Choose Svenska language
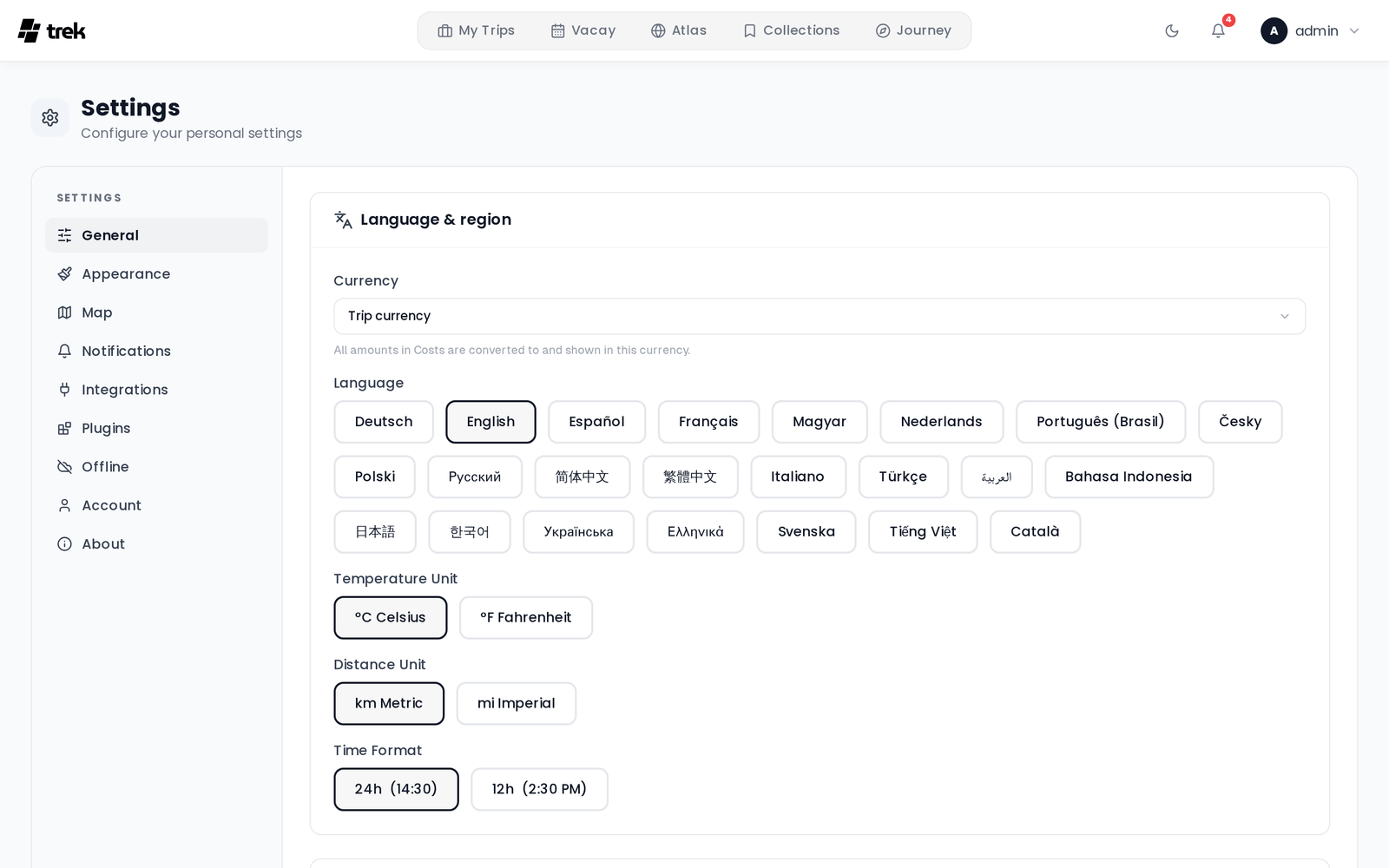The image size is (1389, 868). click(806, 532)
